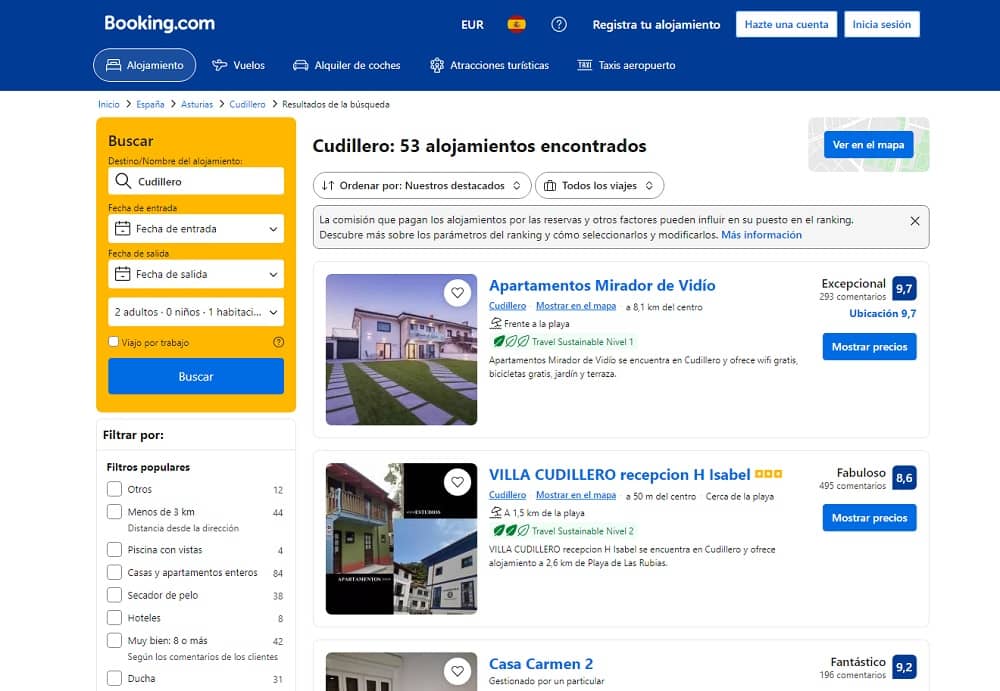Go to the Alquiler de coches tab
Screen dimensions: 1000x691
(347, 65)
